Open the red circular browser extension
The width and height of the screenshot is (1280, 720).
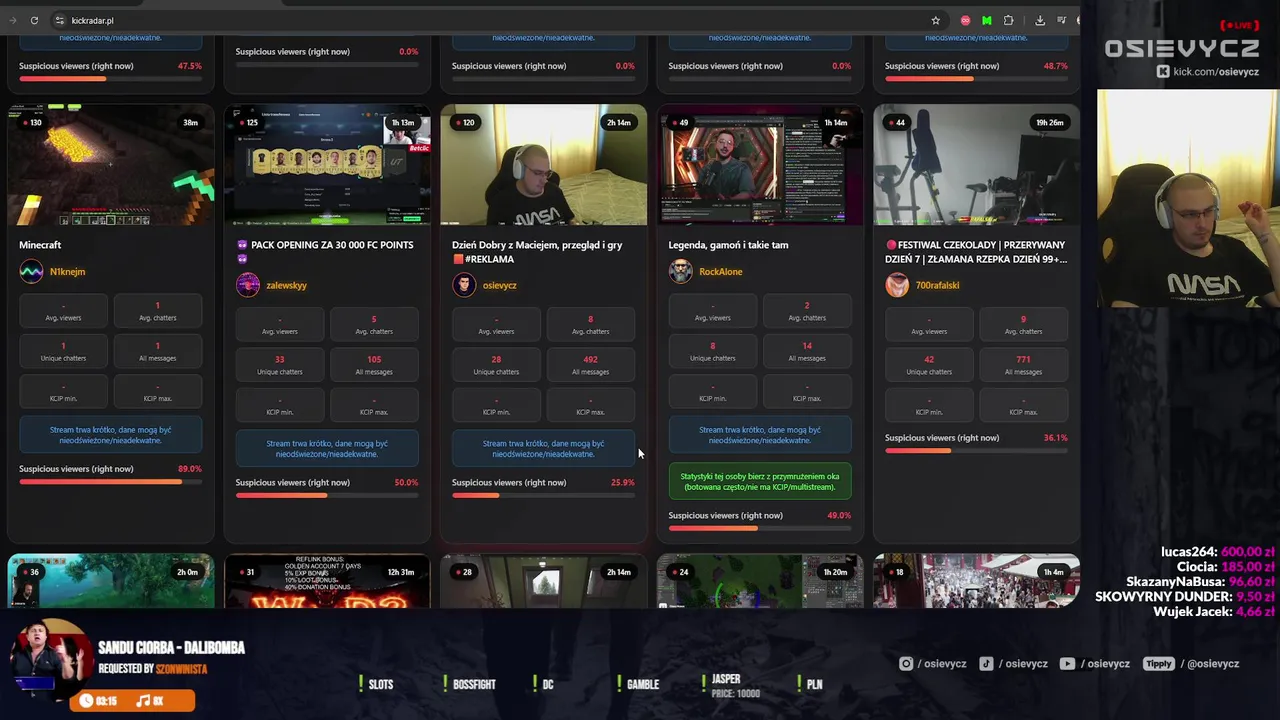pos(965,20)
